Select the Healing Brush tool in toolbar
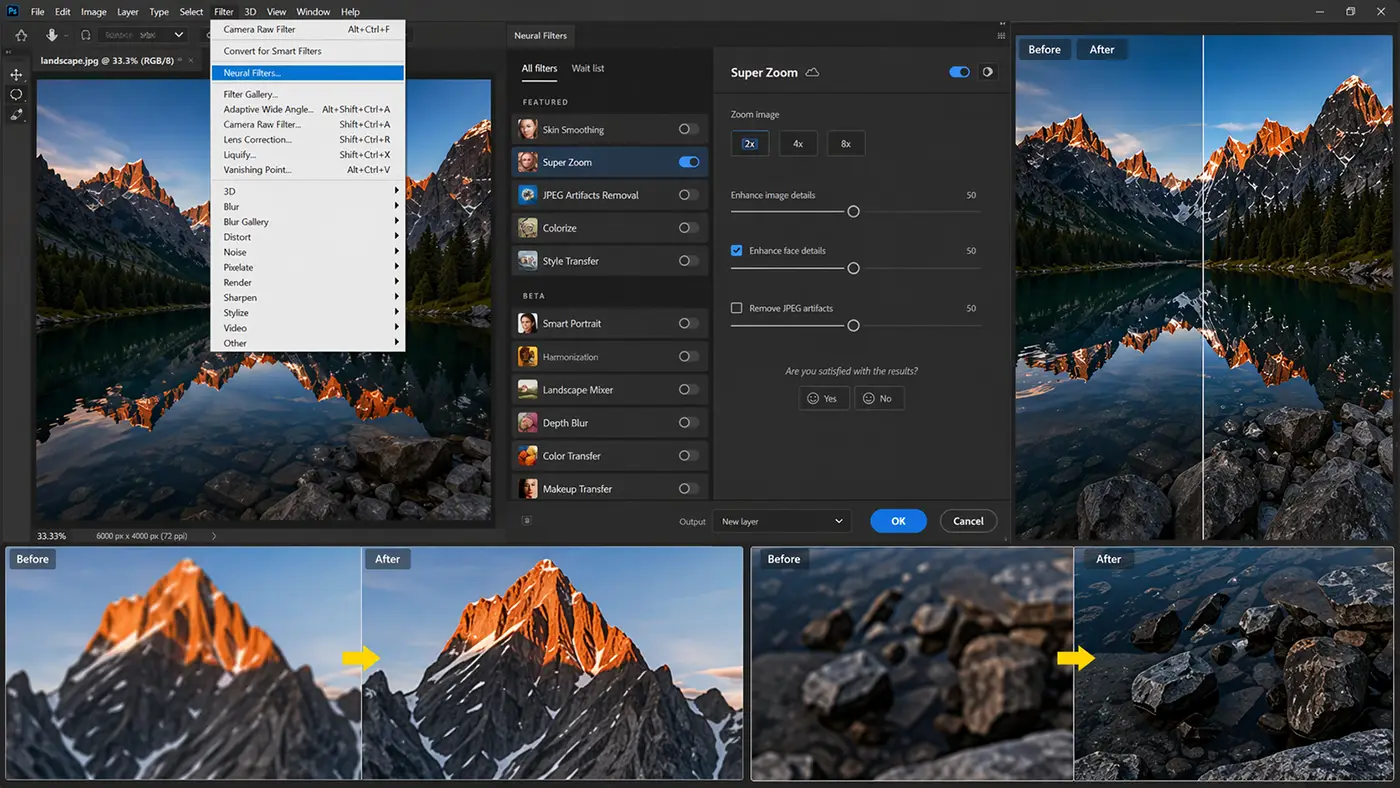This screenshot has height=788, width=1400. 16,115
